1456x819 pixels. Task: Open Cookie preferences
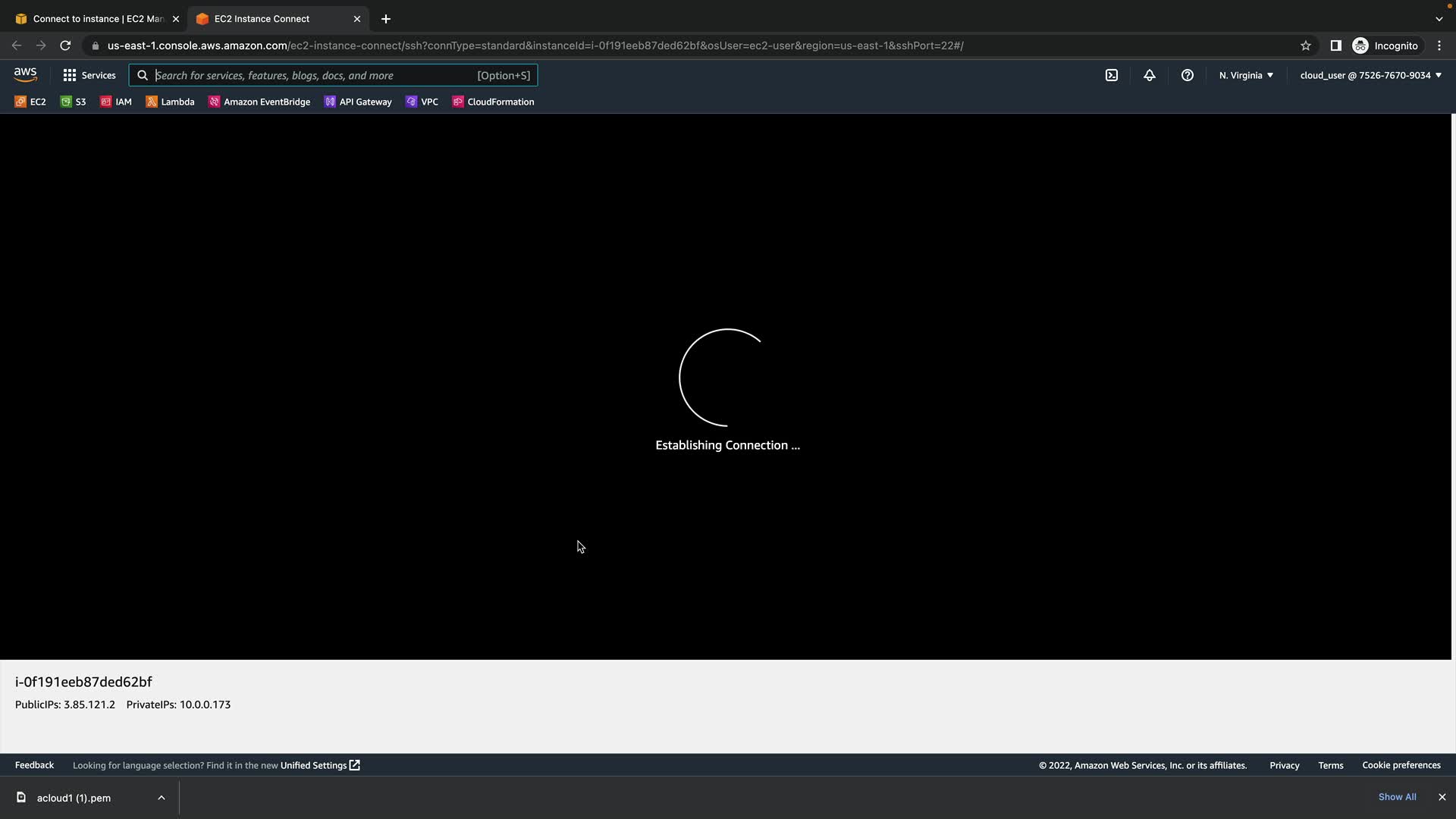pos(1401,765)
